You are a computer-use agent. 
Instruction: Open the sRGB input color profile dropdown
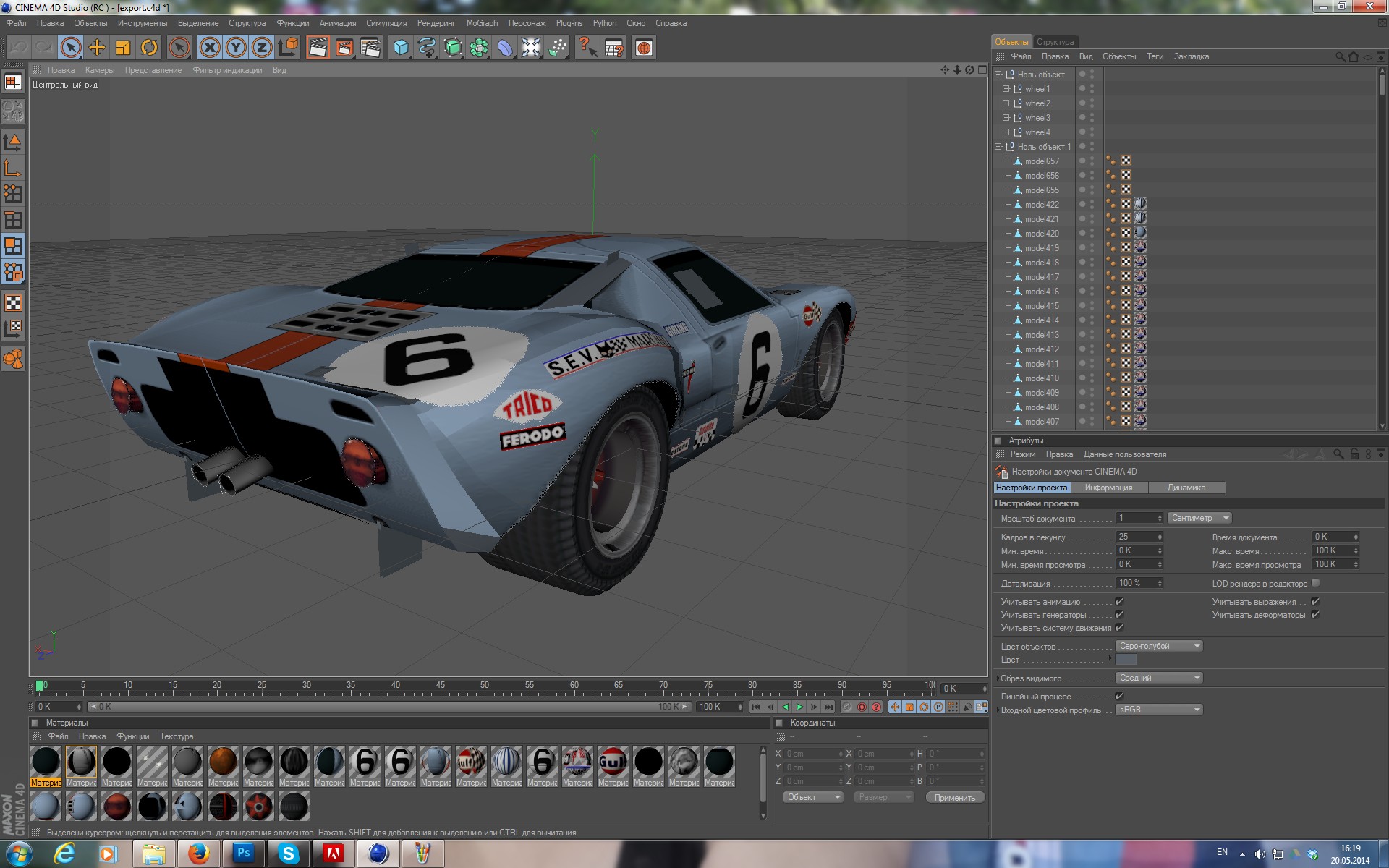(1158, 710)
